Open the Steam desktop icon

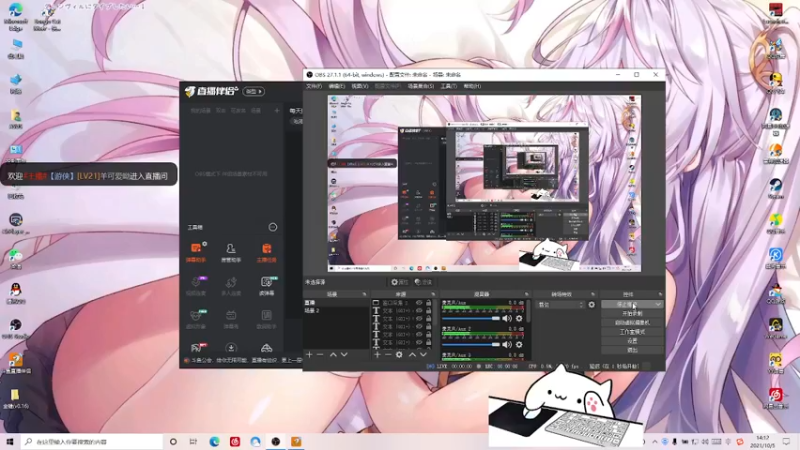(x=776, y=188)
